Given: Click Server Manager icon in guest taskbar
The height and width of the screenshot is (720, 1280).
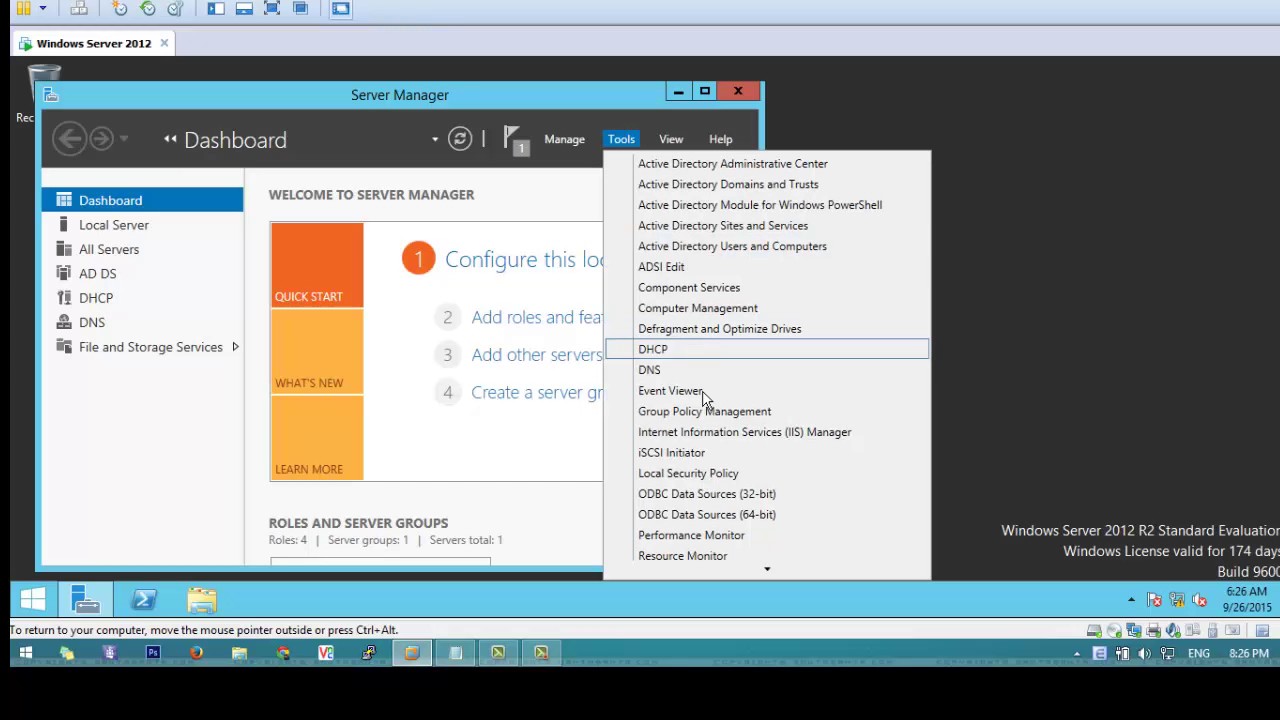Looking at the screenshot, I should (86, 600).
